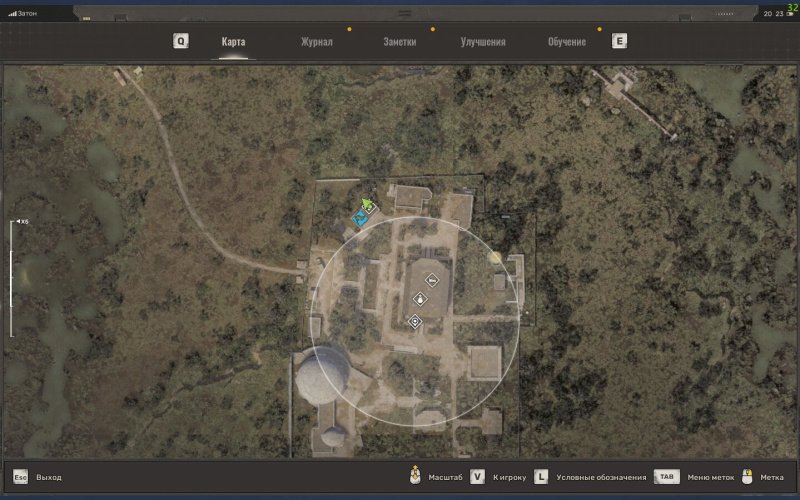Adjust the zoom level slider on left edge
800x500 pixels.
11,278
